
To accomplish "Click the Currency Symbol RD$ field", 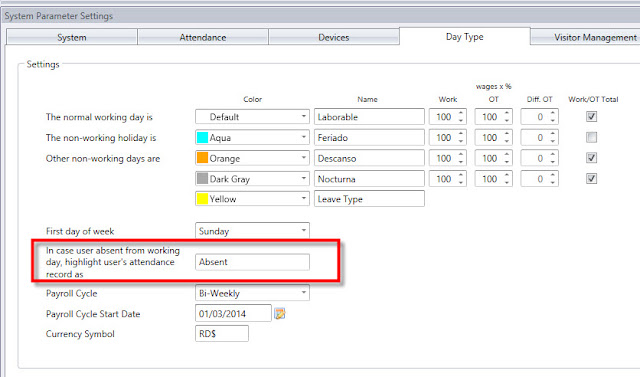I will [222, 334].
